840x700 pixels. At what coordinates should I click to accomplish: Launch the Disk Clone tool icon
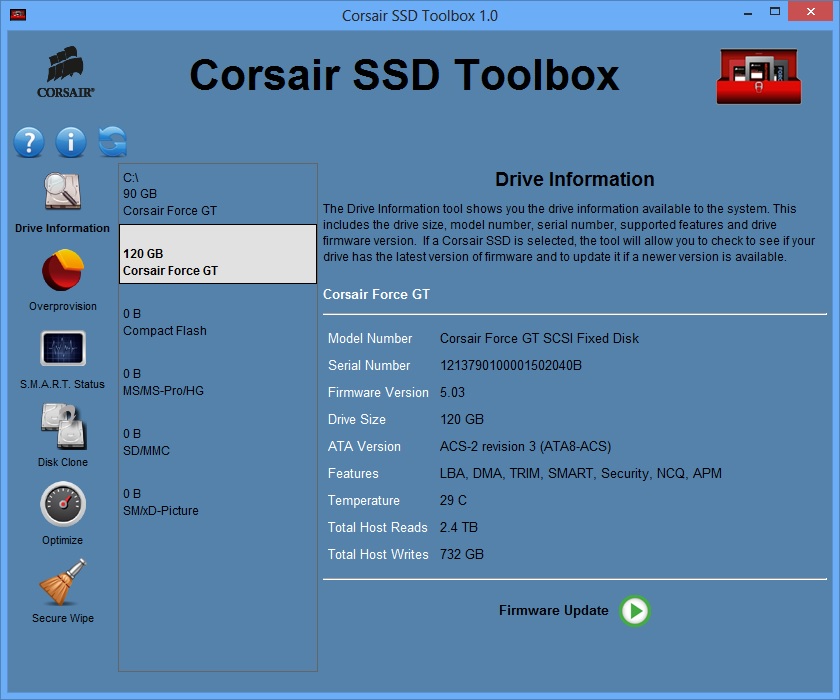63,426
